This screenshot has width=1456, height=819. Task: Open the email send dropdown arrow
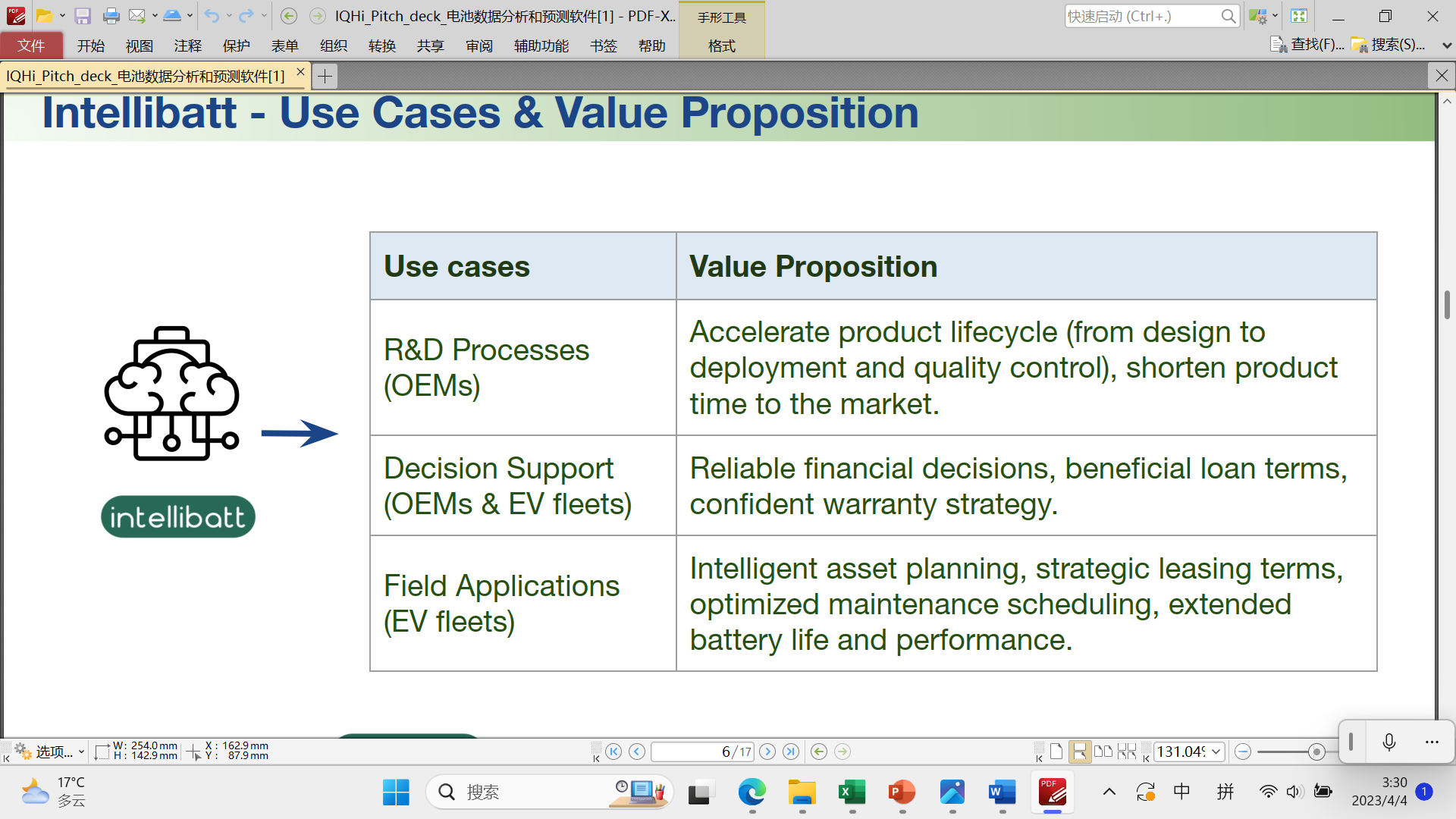[155, 16]
